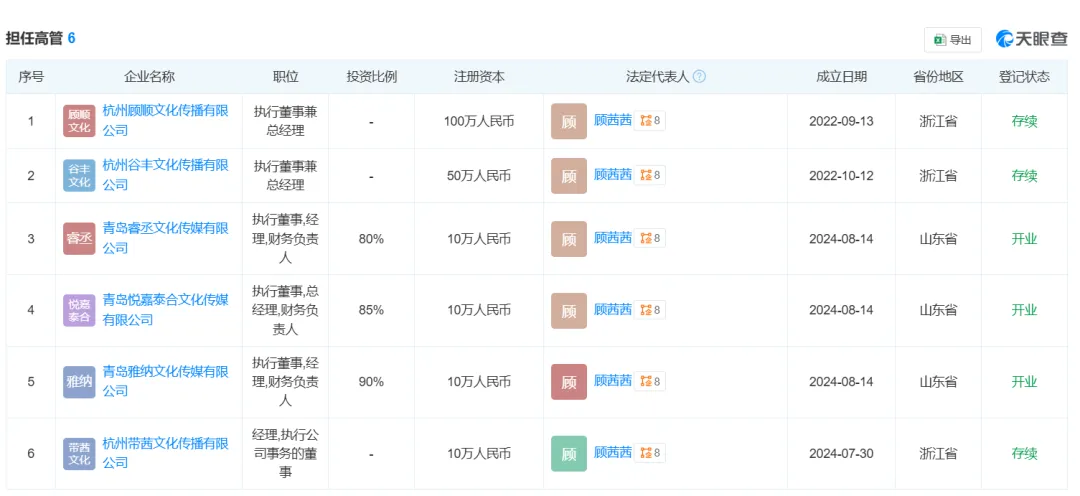
Task: Click the 导出 export button
Action: pyautogui.click(x=952, y=40)
